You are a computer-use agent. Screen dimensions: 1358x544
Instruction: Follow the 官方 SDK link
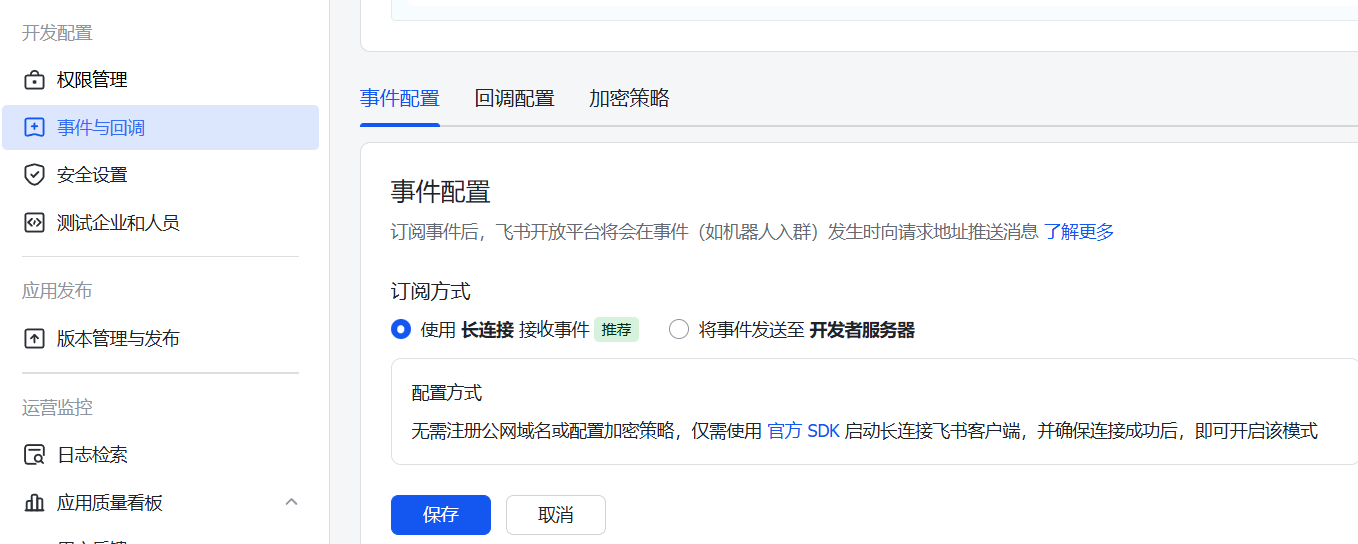[x=803, y=431]
